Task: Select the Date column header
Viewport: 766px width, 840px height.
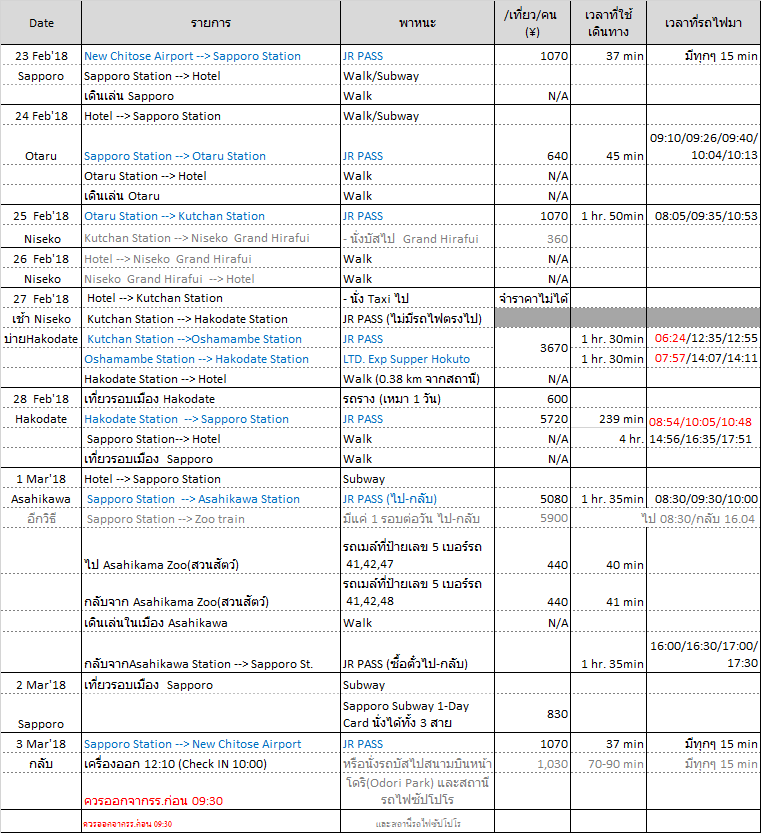Action: (x=41, y=22)
